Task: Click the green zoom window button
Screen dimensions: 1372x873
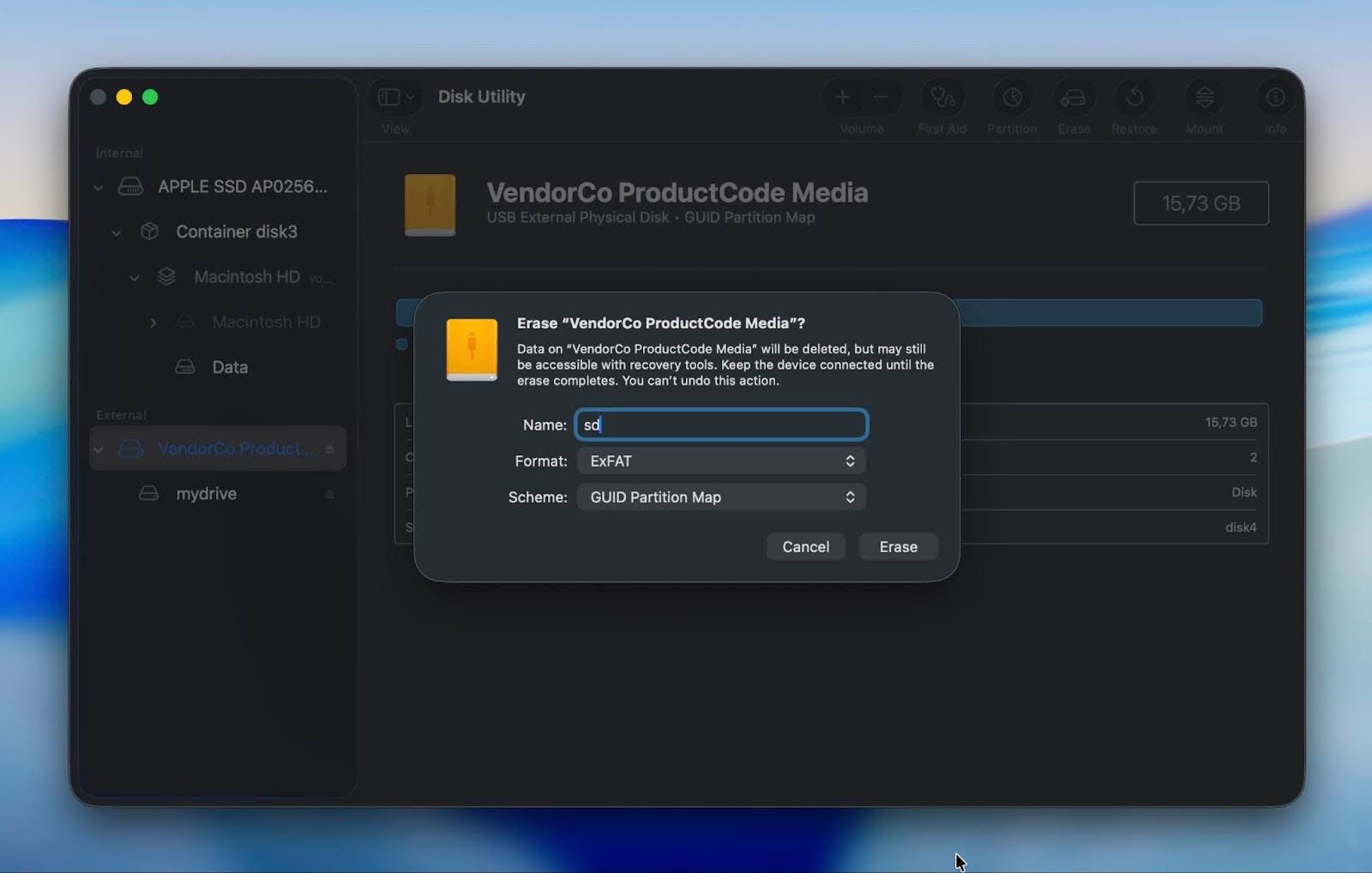Action: coord(150,97)
